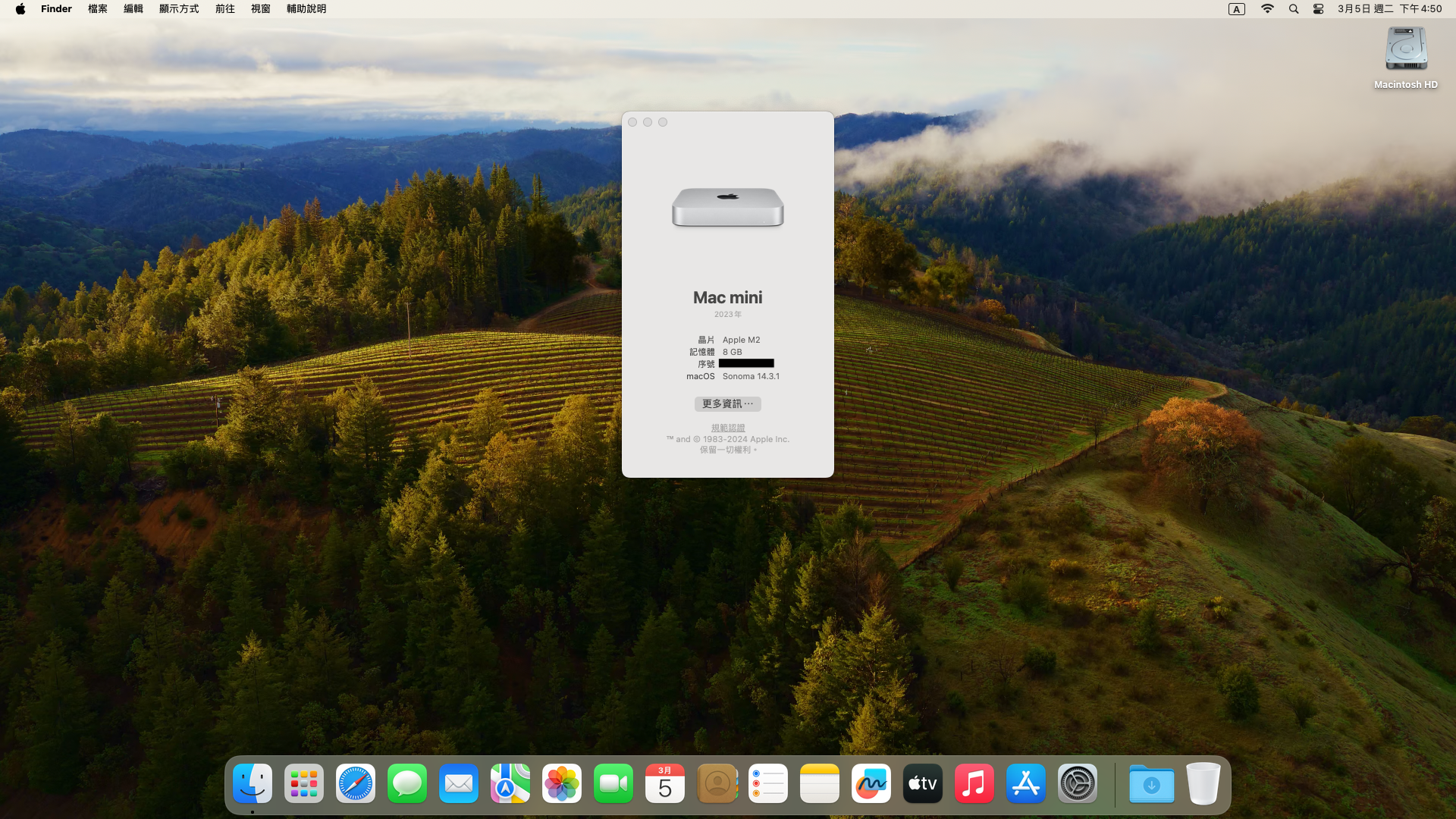
Task: Open Contacts in the Dock
Action: [717, 783]
